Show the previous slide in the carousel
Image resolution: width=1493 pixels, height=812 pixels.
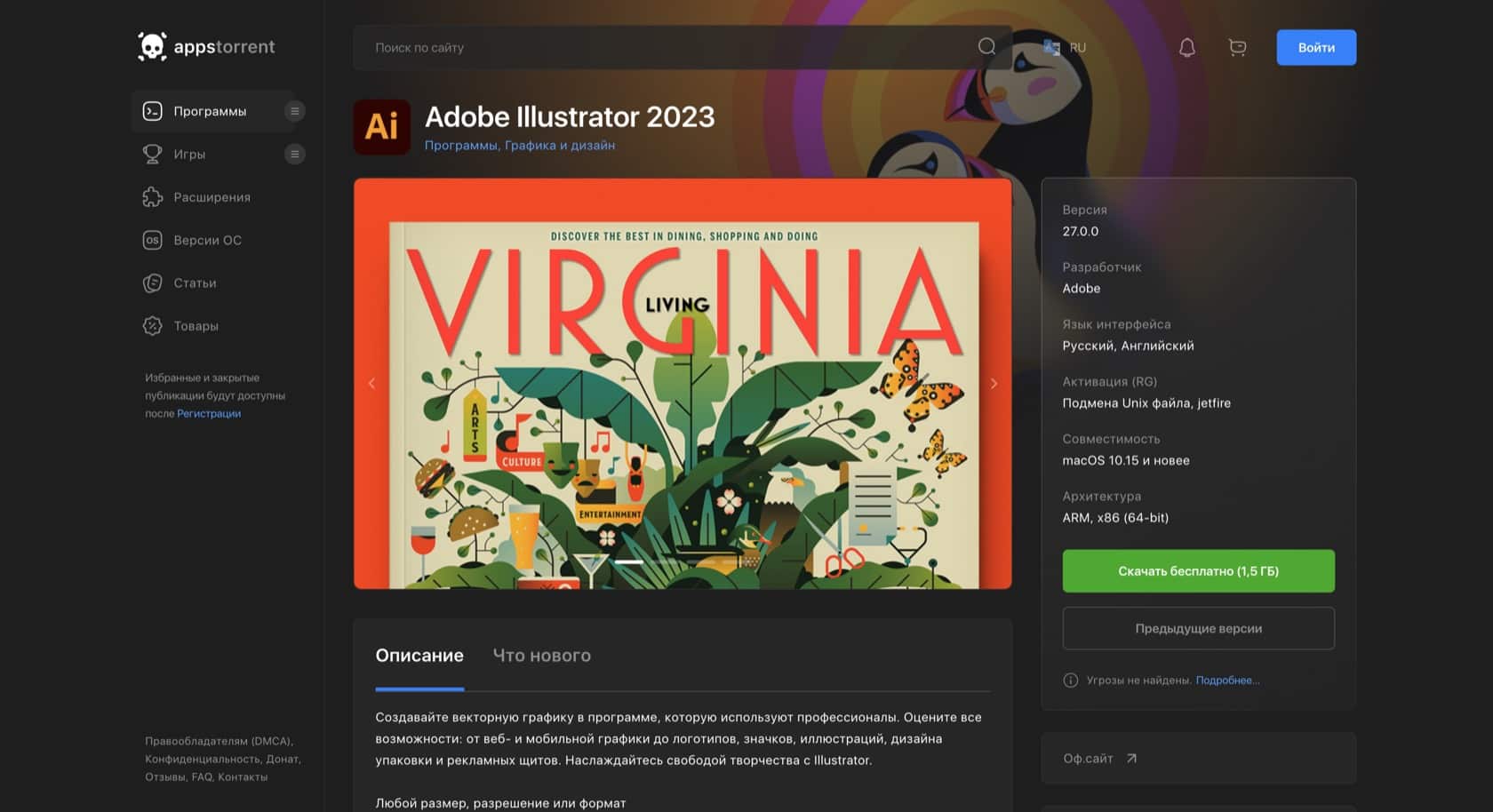371,383
